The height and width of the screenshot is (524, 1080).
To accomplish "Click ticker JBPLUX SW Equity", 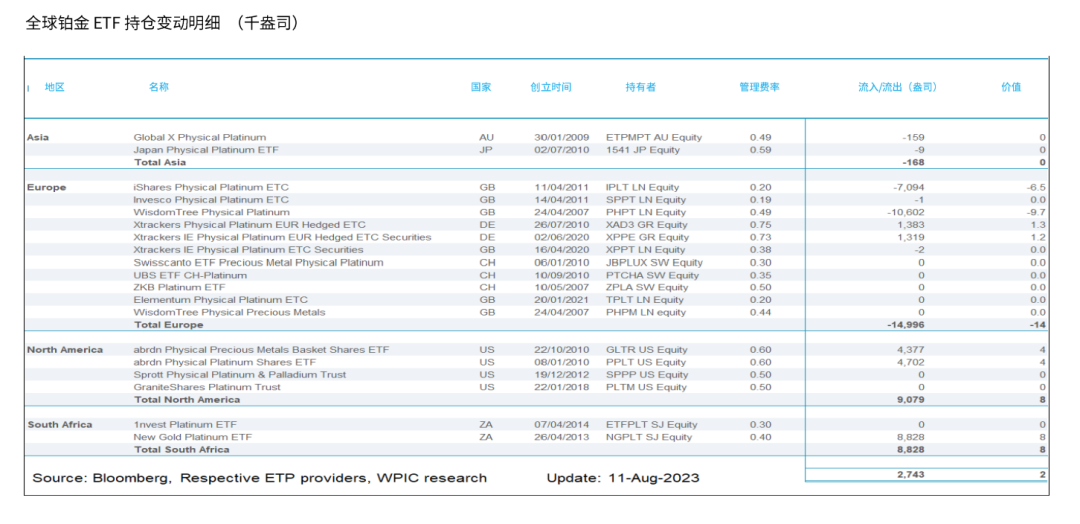I will click(x=654, y=262).
